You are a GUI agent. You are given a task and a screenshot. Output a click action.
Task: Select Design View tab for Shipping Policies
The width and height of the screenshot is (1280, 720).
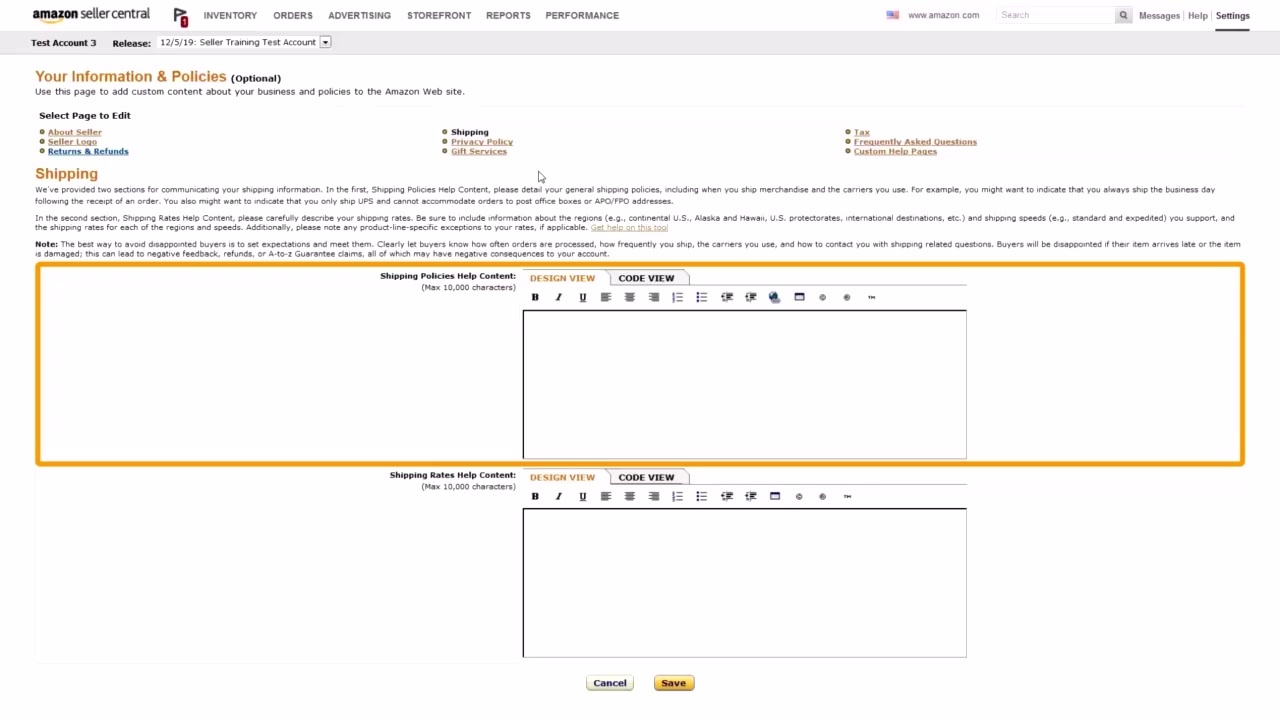tap(562, 278)
